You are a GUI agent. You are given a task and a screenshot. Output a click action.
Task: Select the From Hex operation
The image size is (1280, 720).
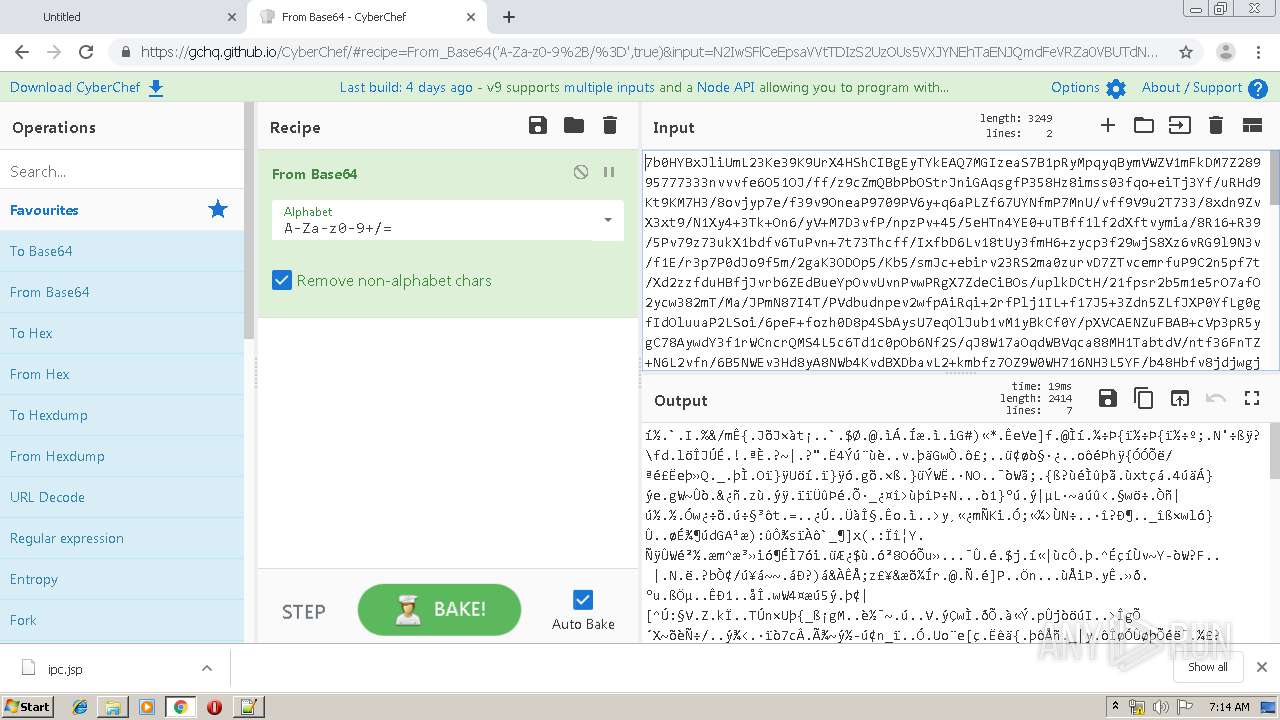pyautogui.click(x=122, y=374)
